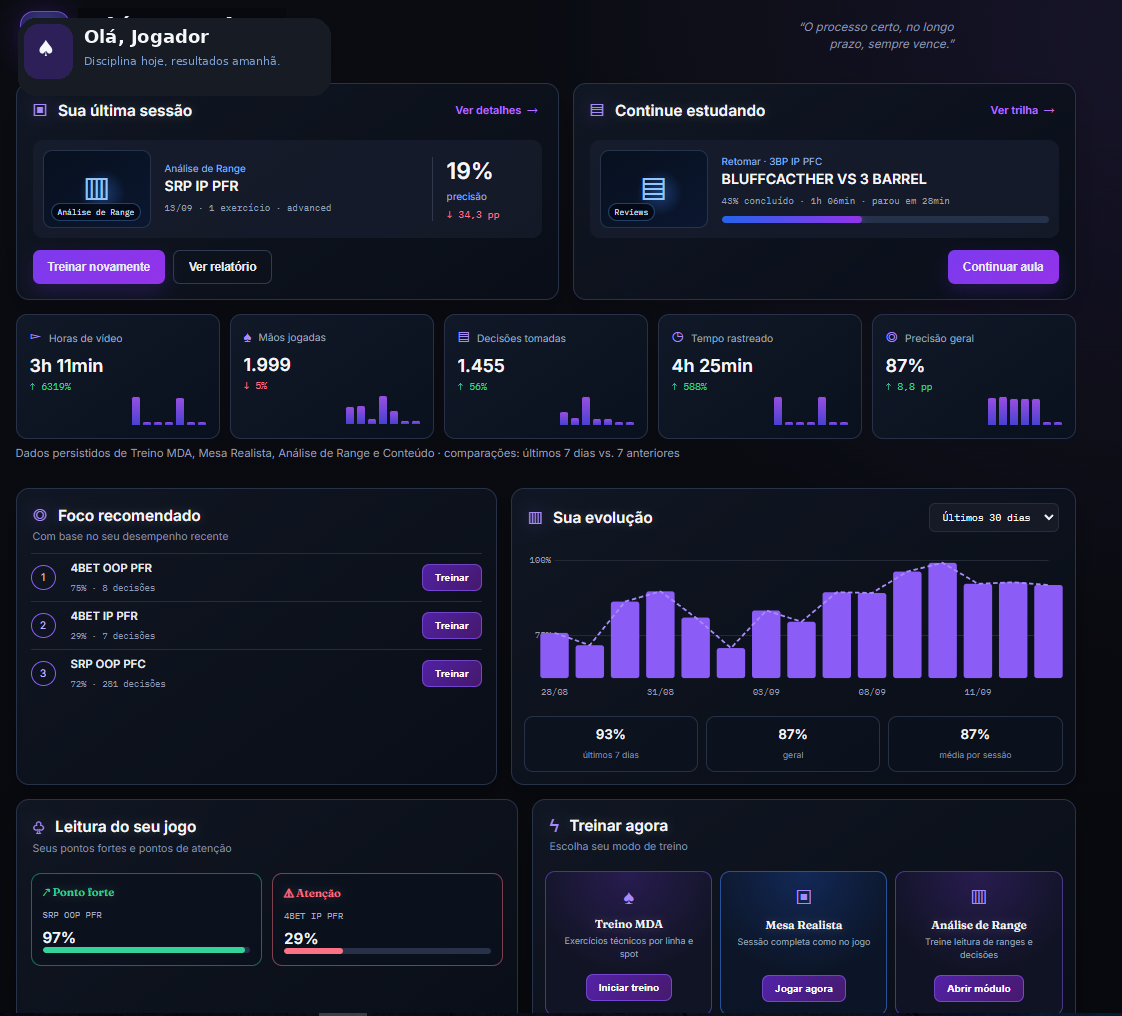Click the warning triangle icon beside Atenção
The height and width of the screenshot is (1016, 1122).
289,894
